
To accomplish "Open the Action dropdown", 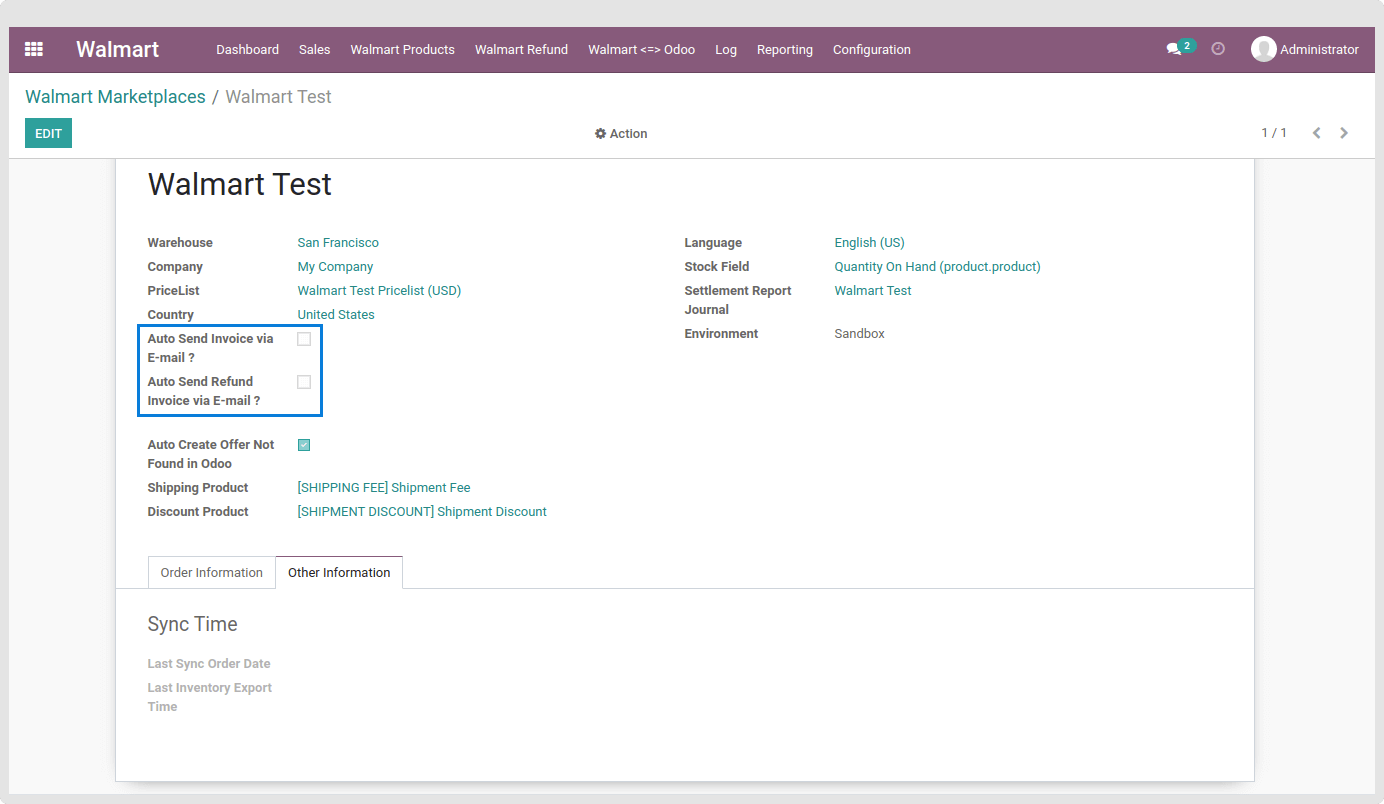I will pos(621,133).
